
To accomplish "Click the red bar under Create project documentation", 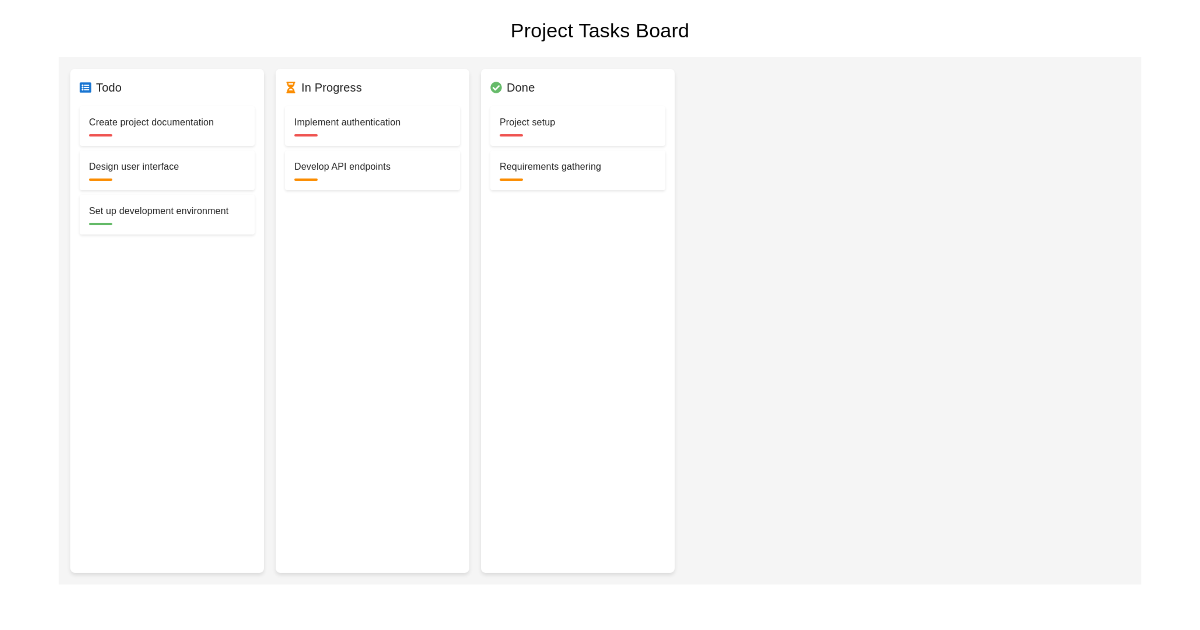I will (100, 134).
